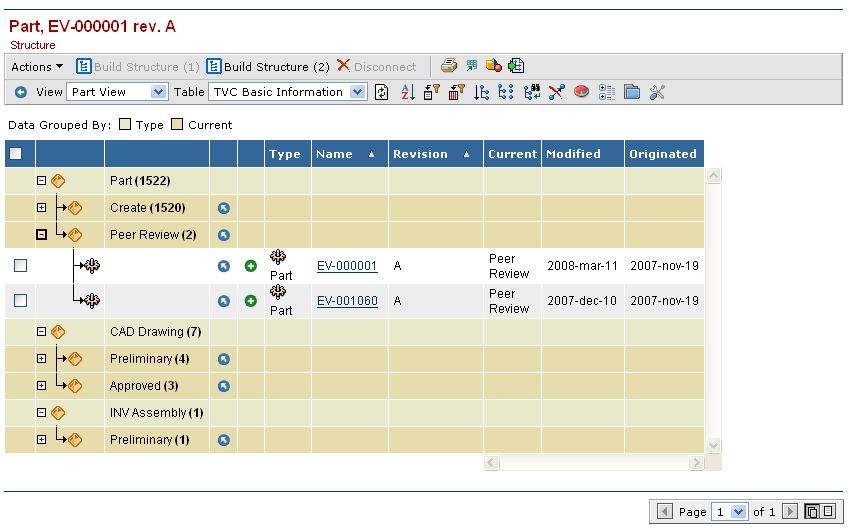The image size is (849, 531).
Task: Click Build Structure (2)
Action: pos(267,67)
